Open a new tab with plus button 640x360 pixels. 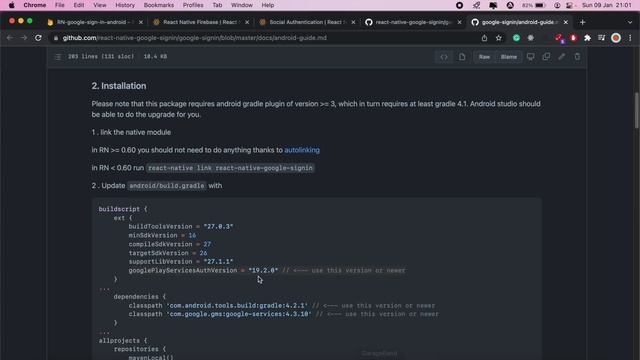582,22
